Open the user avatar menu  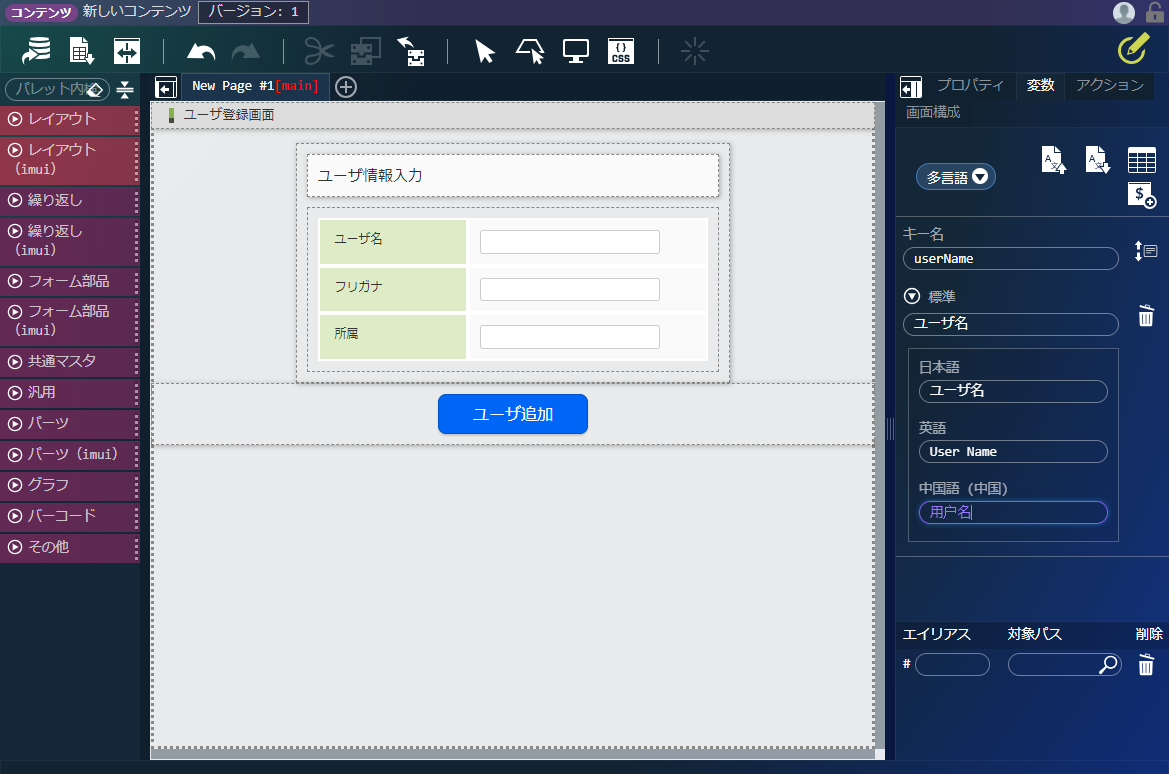pos(1124,12)
